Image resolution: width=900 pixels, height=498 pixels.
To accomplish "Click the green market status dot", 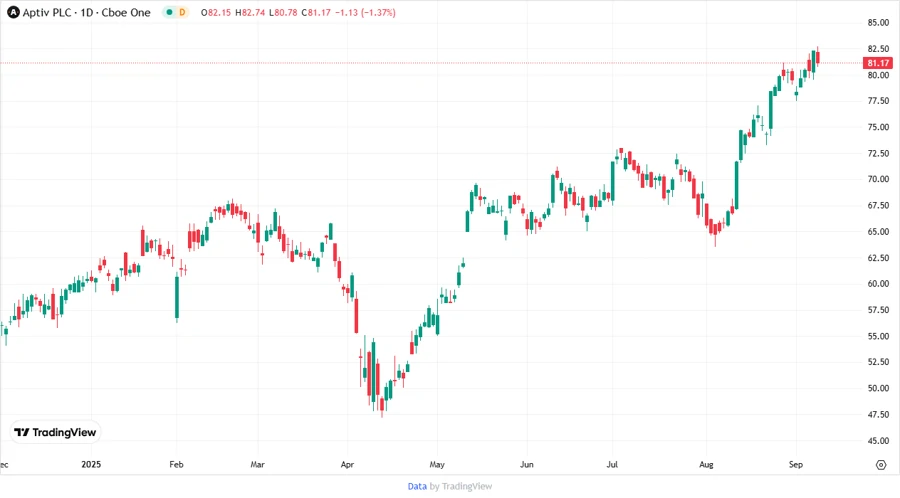I will 169,12.
